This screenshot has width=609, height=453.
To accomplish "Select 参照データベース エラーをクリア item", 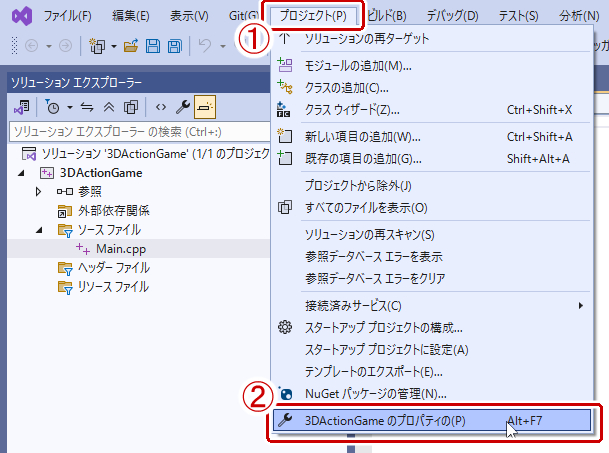I will coord(431,279).
